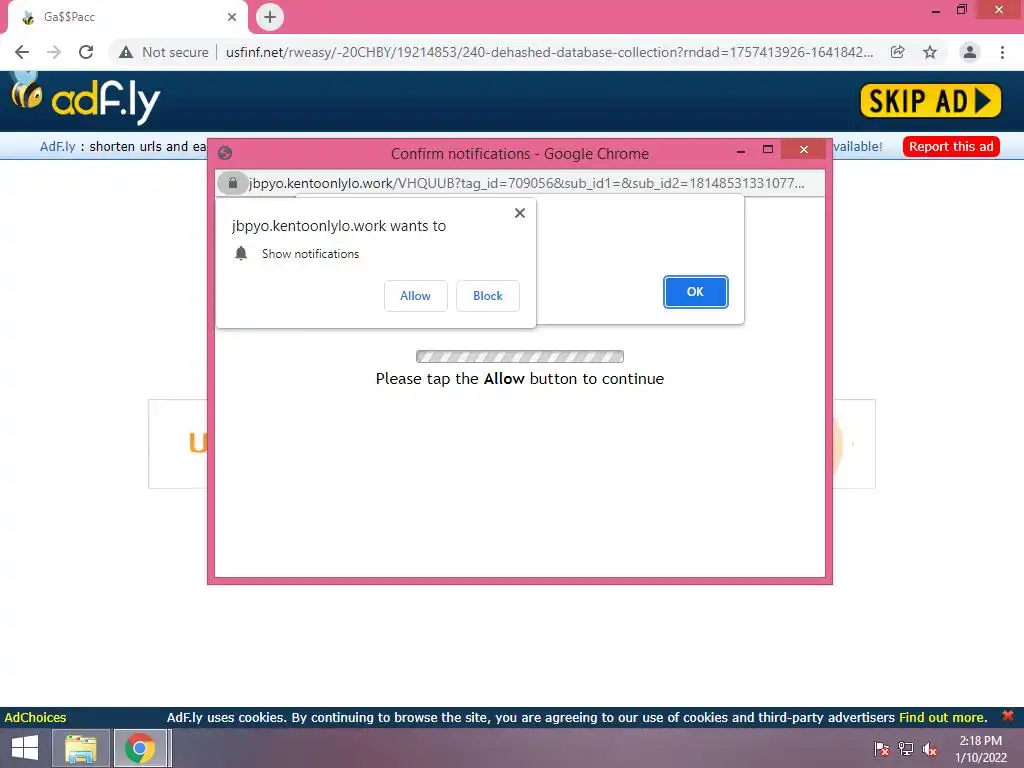Open the AdF.ly link in banner
This screenshot has height=768, width=1024.
tap(57, 146)
